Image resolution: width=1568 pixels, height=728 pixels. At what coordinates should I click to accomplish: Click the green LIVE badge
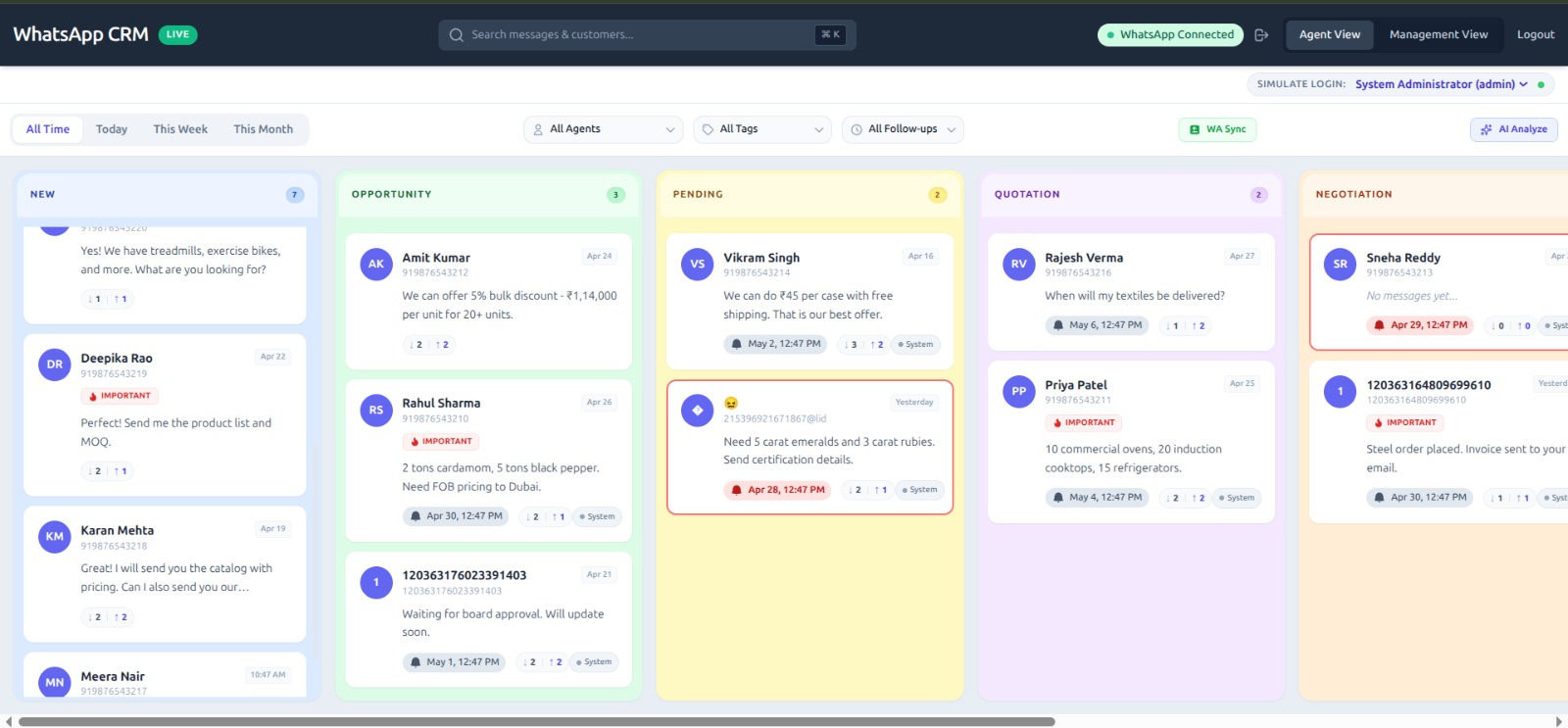tap(177, 34)
